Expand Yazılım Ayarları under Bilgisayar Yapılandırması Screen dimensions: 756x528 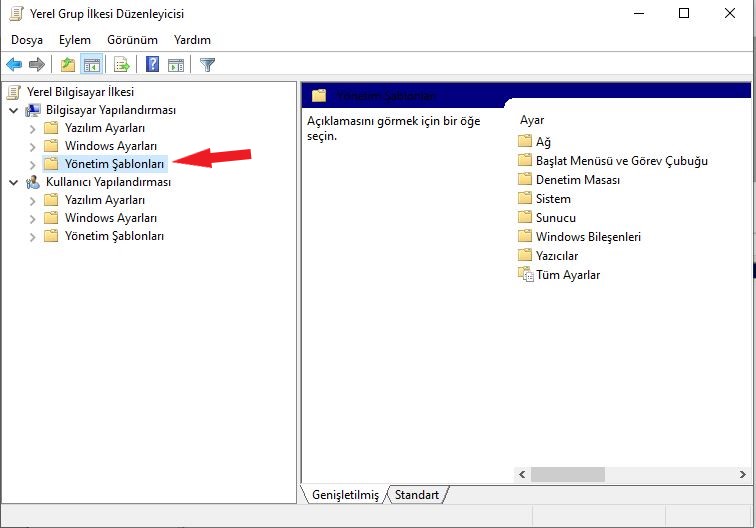(x=32, y=129)
